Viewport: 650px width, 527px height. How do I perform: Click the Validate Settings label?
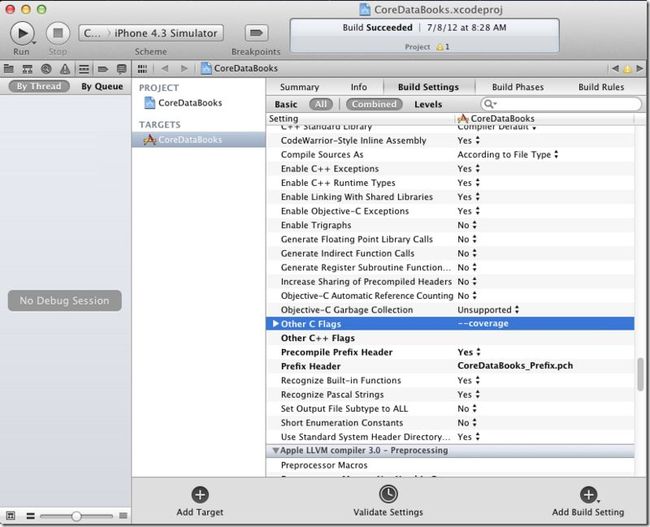point(388,512)
